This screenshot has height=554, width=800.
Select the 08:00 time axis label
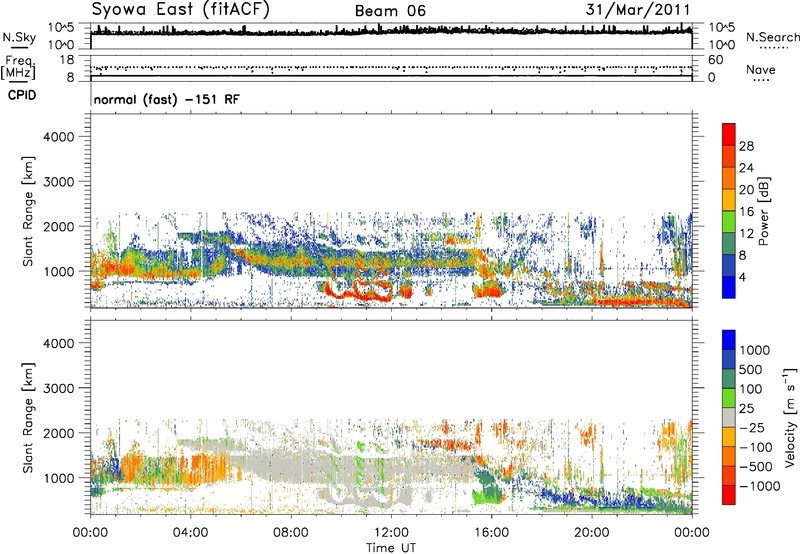(x=291, y=533)
